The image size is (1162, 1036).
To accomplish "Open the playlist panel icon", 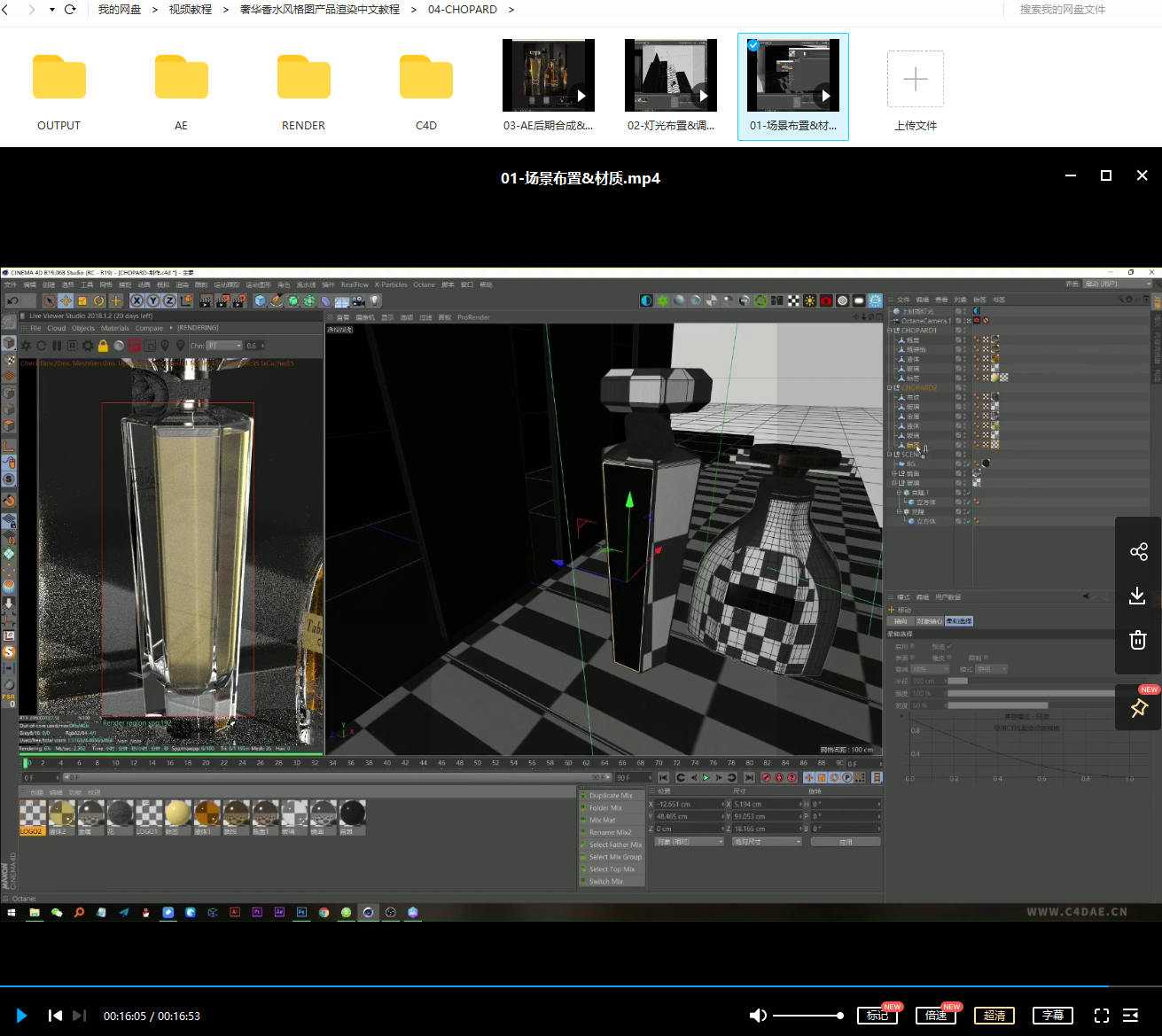I will [1131, 1016].
